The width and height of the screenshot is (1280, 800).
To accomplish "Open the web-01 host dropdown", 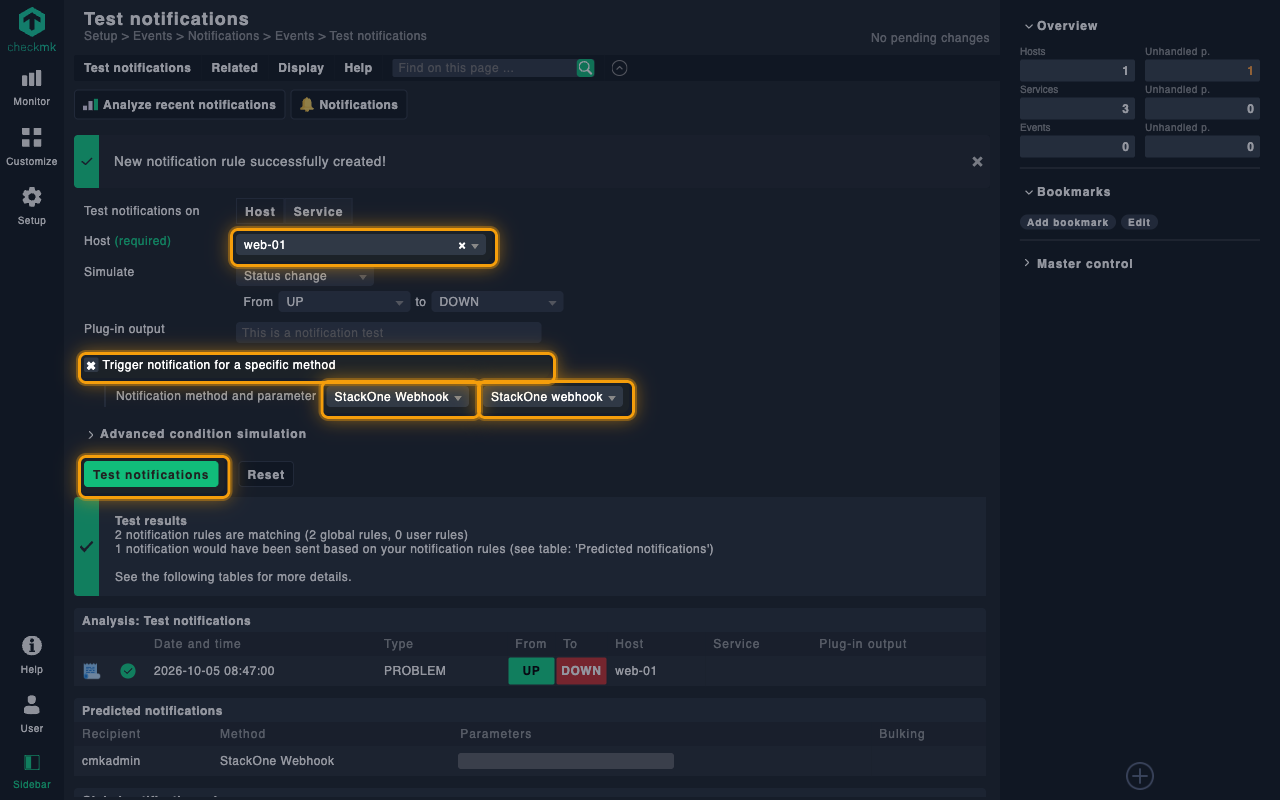I will click(x=361, y=246).
